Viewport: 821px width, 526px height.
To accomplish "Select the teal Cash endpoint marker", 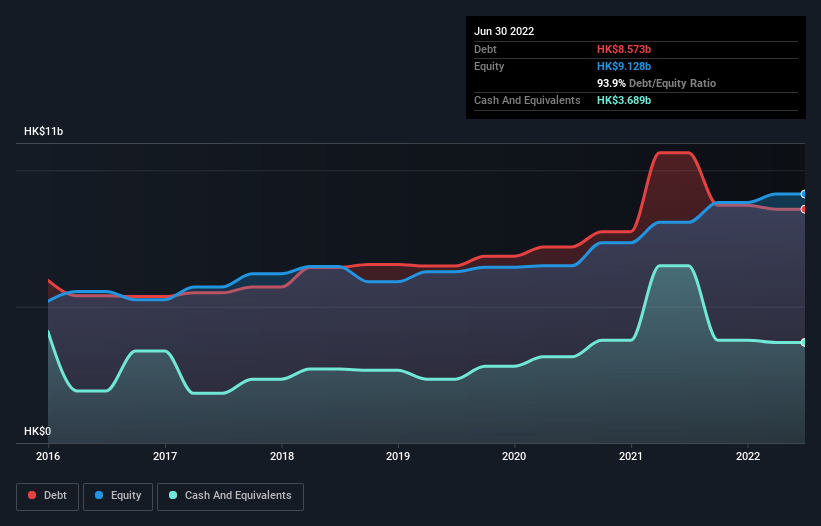I will [804, 342].
